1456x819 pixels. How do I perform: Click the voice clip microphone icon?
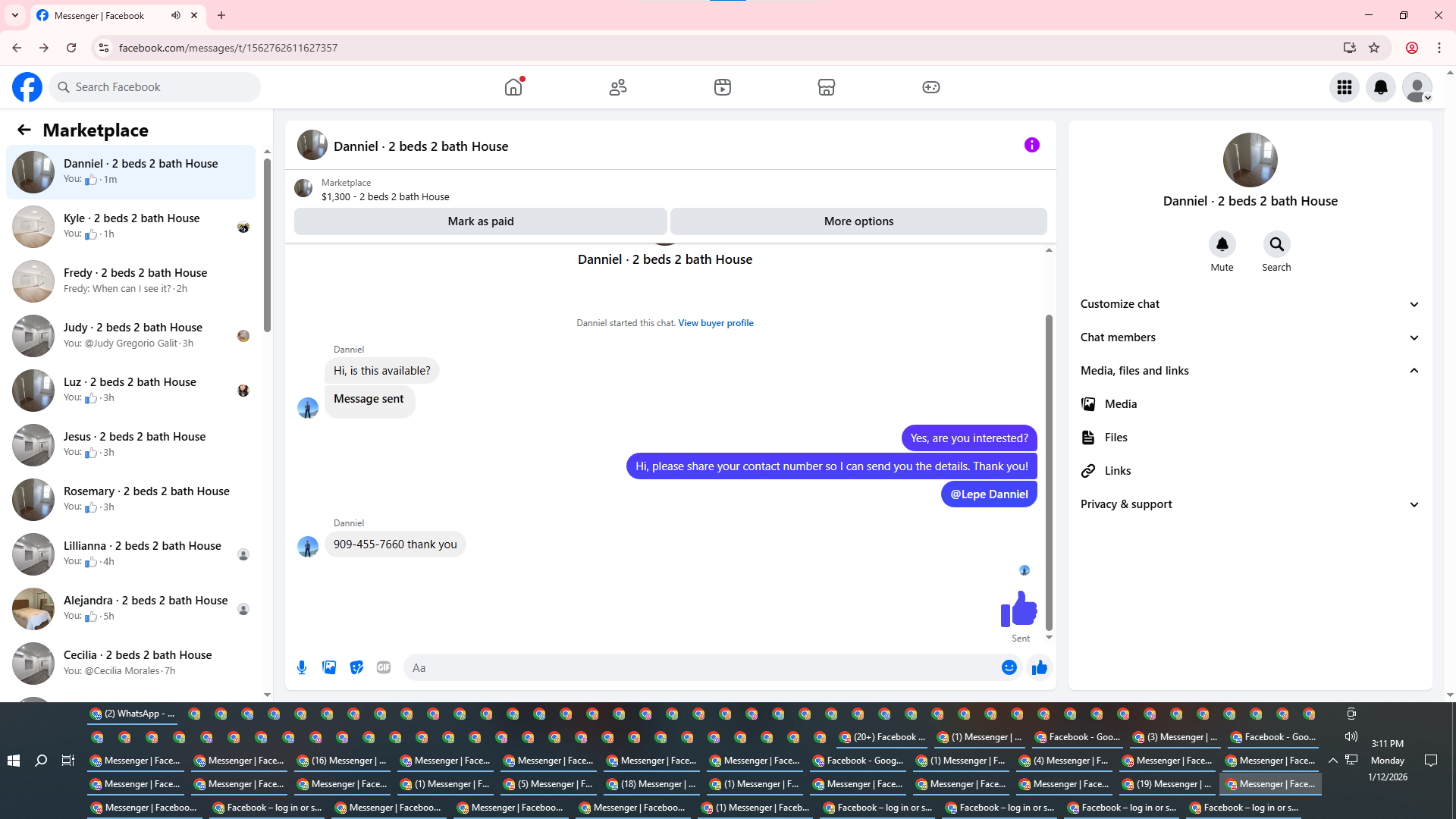302,667
